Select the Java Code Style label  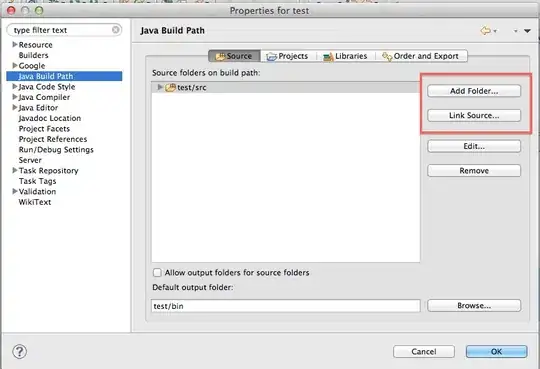(x=47, y=87)
